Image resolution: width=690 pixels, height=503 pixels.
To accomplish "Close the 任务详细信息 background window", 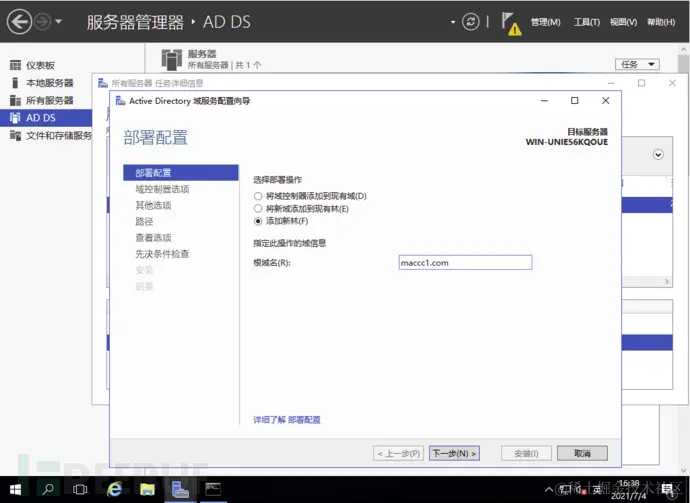I will [x=672, y=83].
